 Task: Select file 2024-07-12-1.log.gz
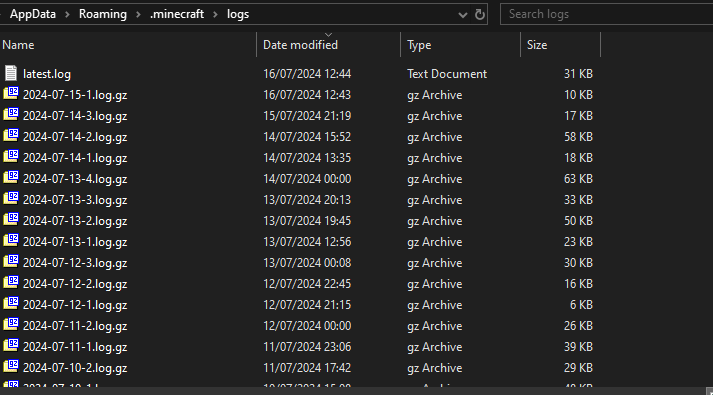(x=75, y=305)
